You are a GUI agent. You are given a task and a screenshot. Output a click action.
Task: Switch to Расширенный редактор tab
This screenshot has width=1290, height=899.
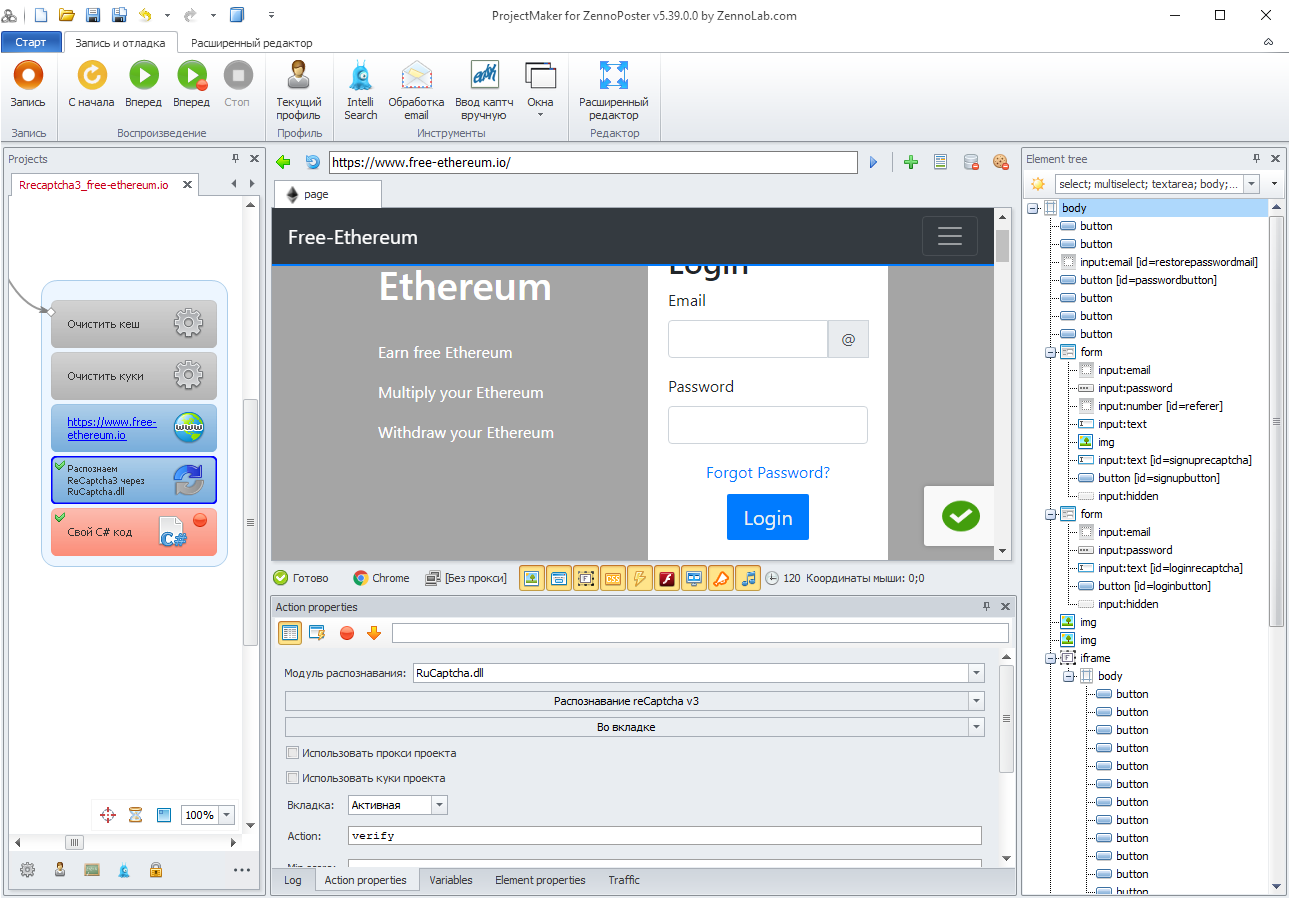pos(252,43)
